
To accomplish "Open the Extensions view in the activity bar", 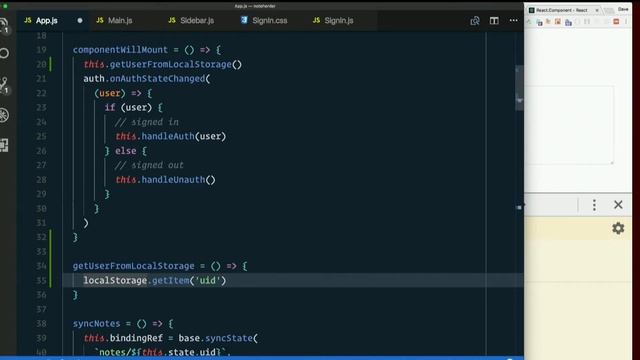I will click(4, 145).
